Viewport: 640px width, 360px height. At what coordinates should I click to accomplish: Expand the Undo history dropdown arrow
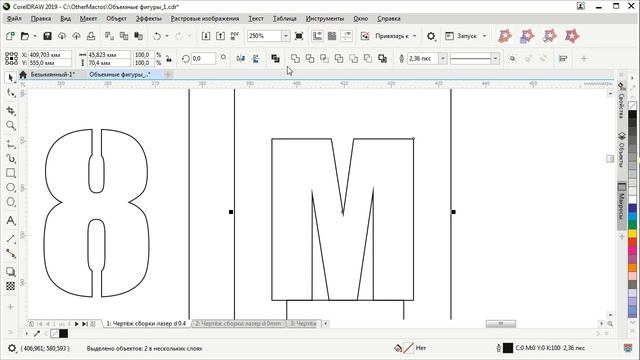coord(167,36)
